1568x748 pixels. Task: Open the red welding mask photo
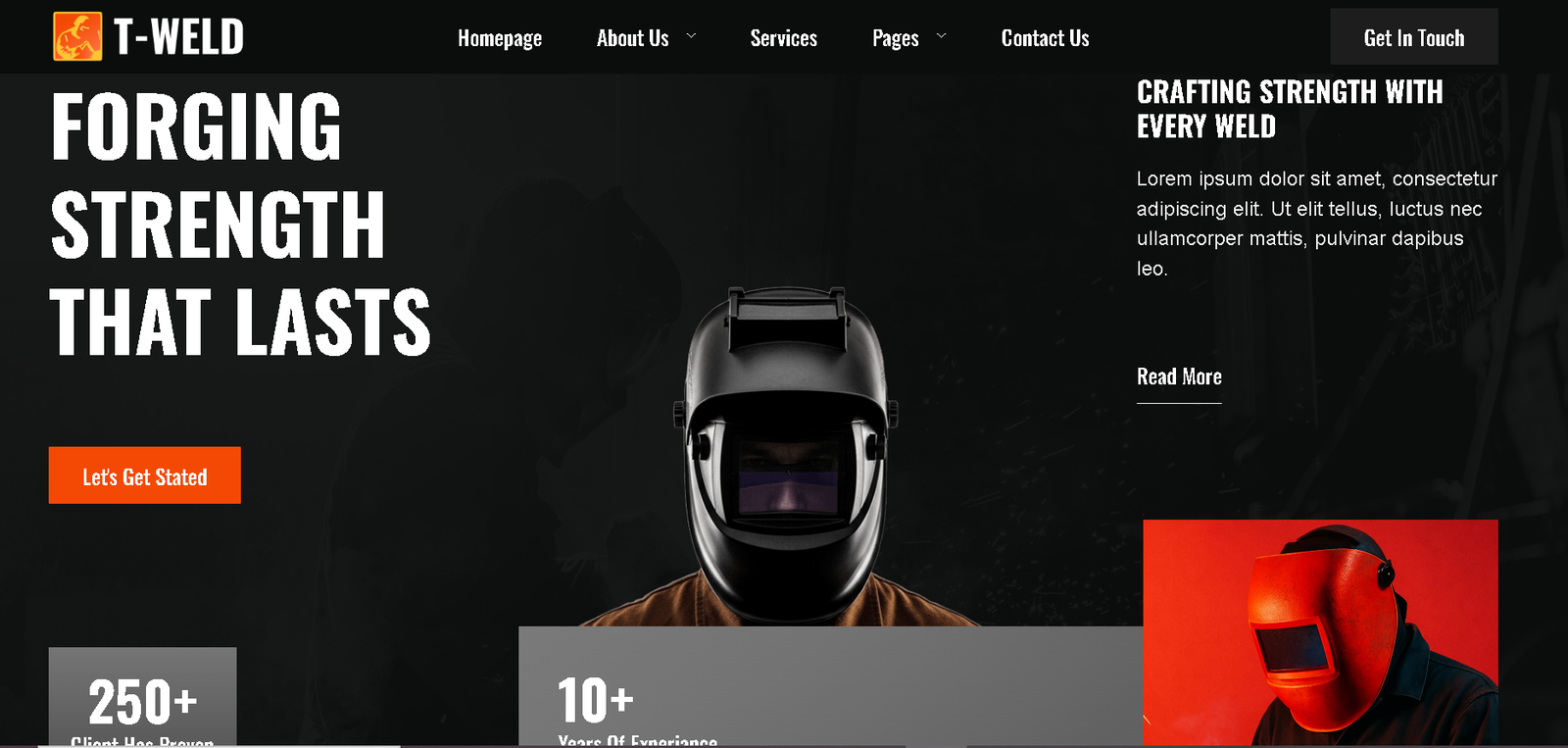point(1319,631)
